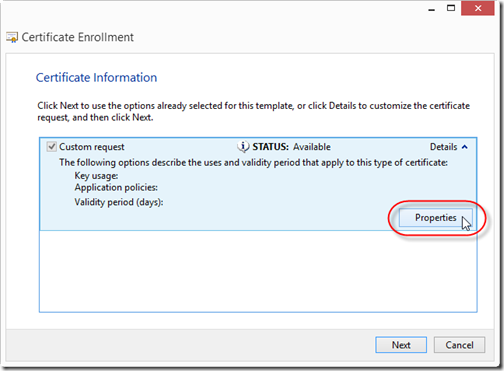Collapse the Details section
Image resolution: width=504 pixels, height=371 pixels.
coord(449,147)
